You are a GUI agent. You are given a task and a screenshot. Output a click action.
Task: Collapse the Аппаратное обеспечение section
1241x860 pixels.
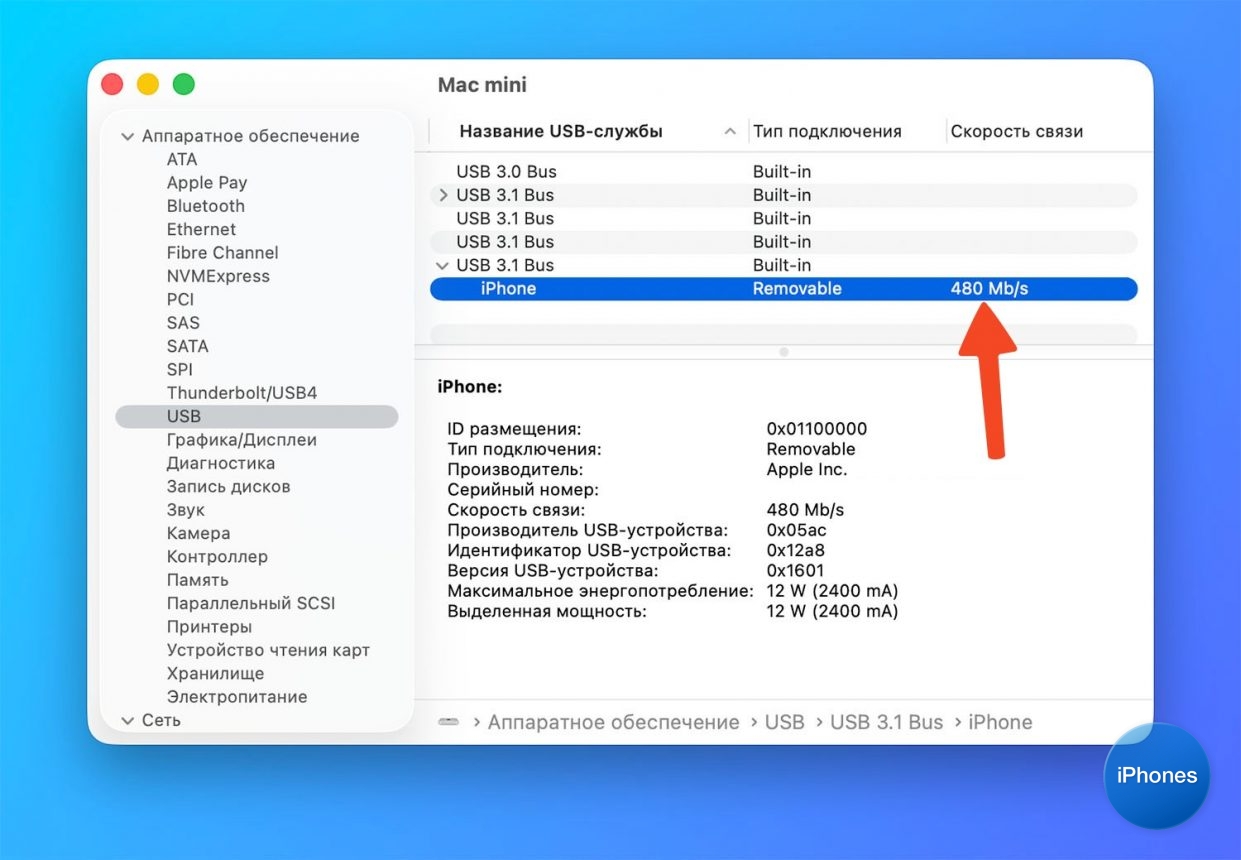tap(128, 136)
